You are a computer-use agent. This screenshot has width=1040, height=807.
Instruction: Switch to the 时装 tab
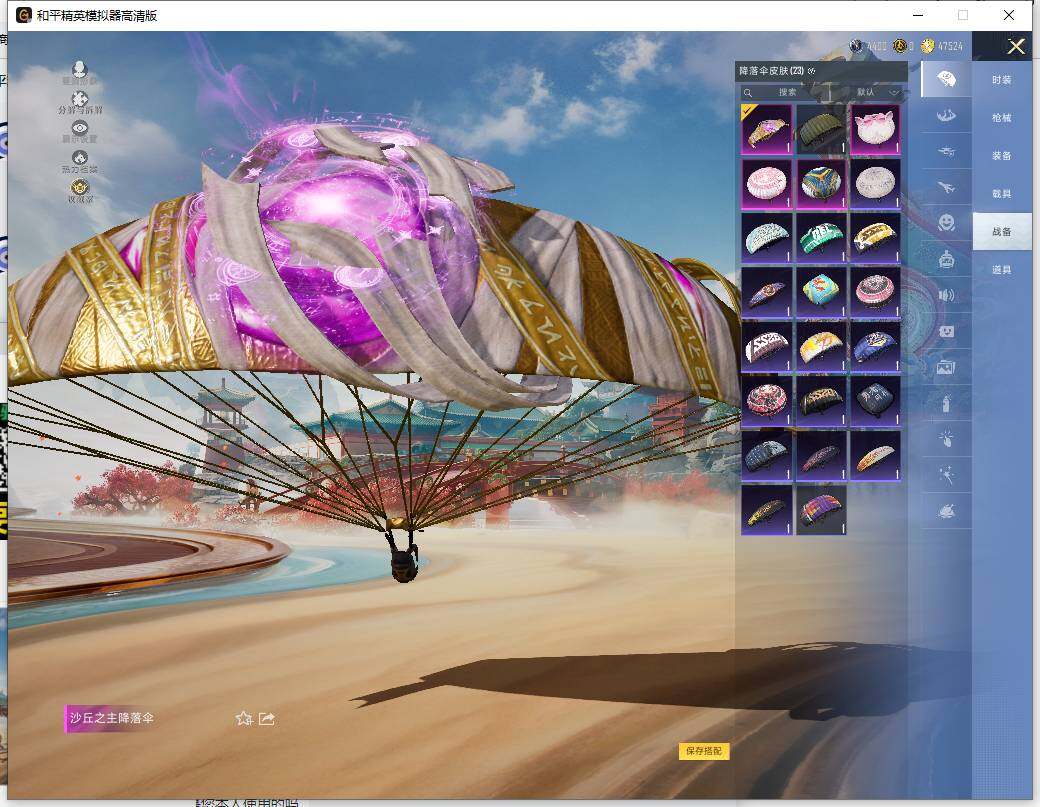point(1001,80)
